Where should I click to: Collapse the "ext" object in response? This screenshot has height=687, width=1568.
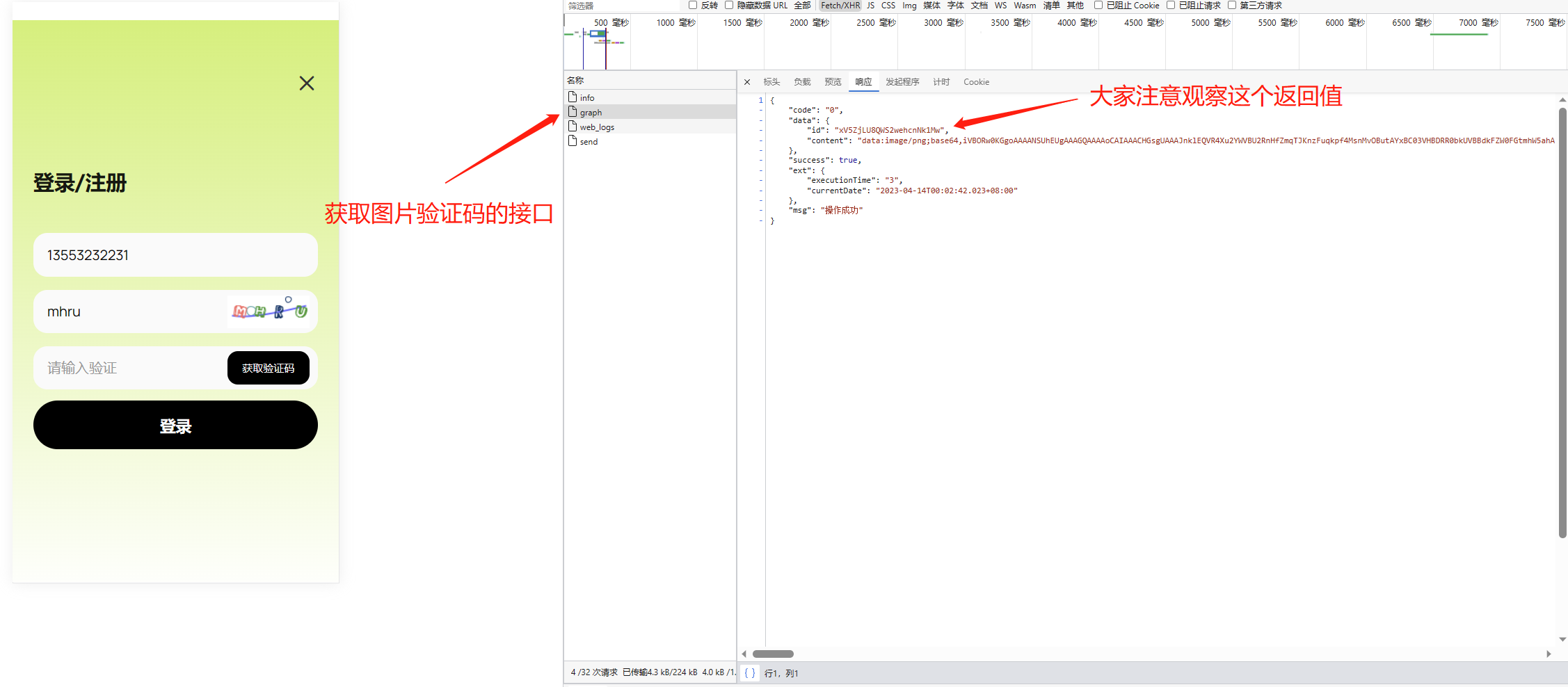coord(760,170)
